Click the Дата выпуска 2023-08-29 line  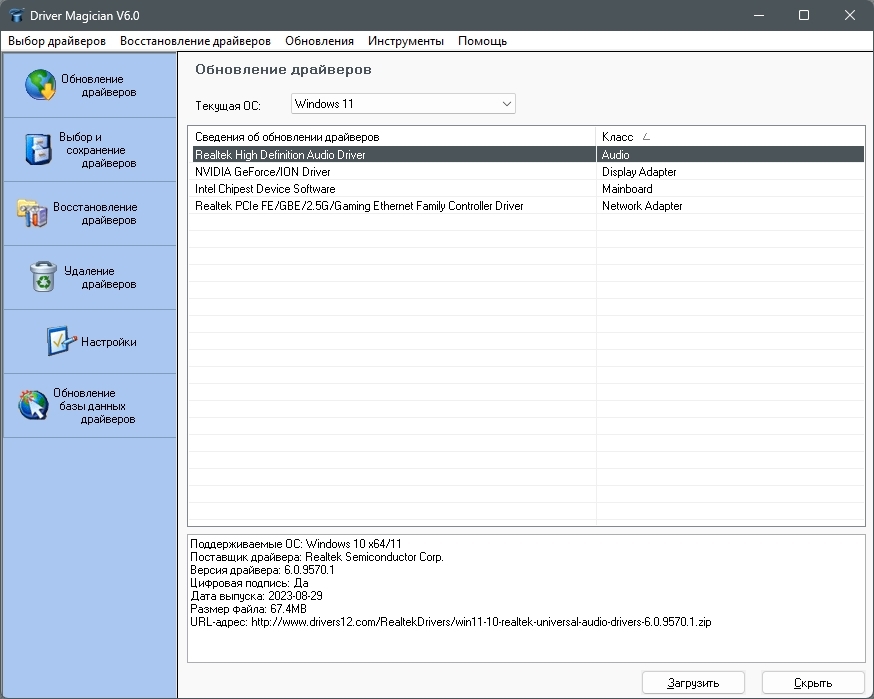(256, 595)
